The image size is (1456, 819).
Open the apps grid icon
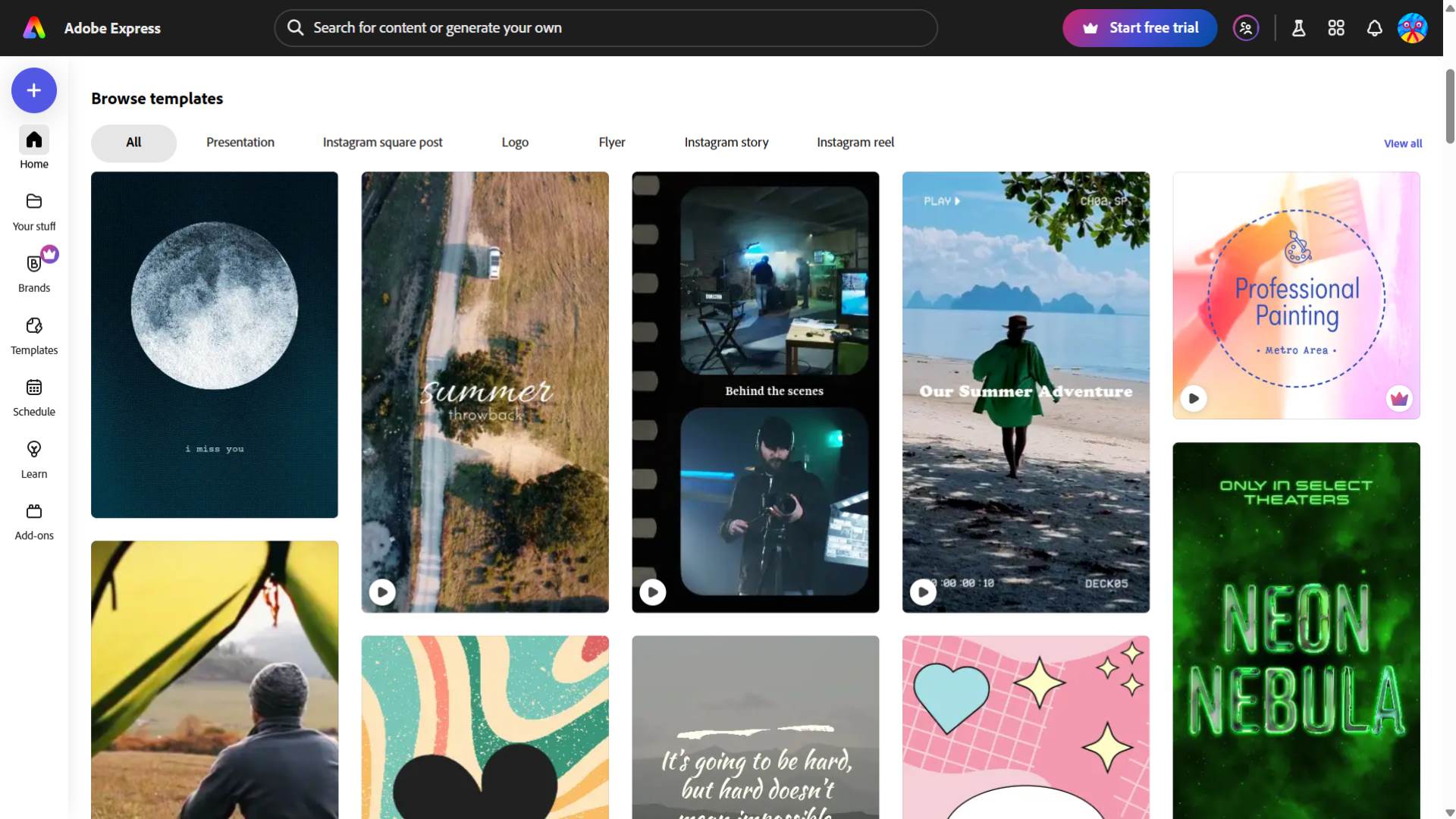pyautogui.click(x=1336, y=28)
